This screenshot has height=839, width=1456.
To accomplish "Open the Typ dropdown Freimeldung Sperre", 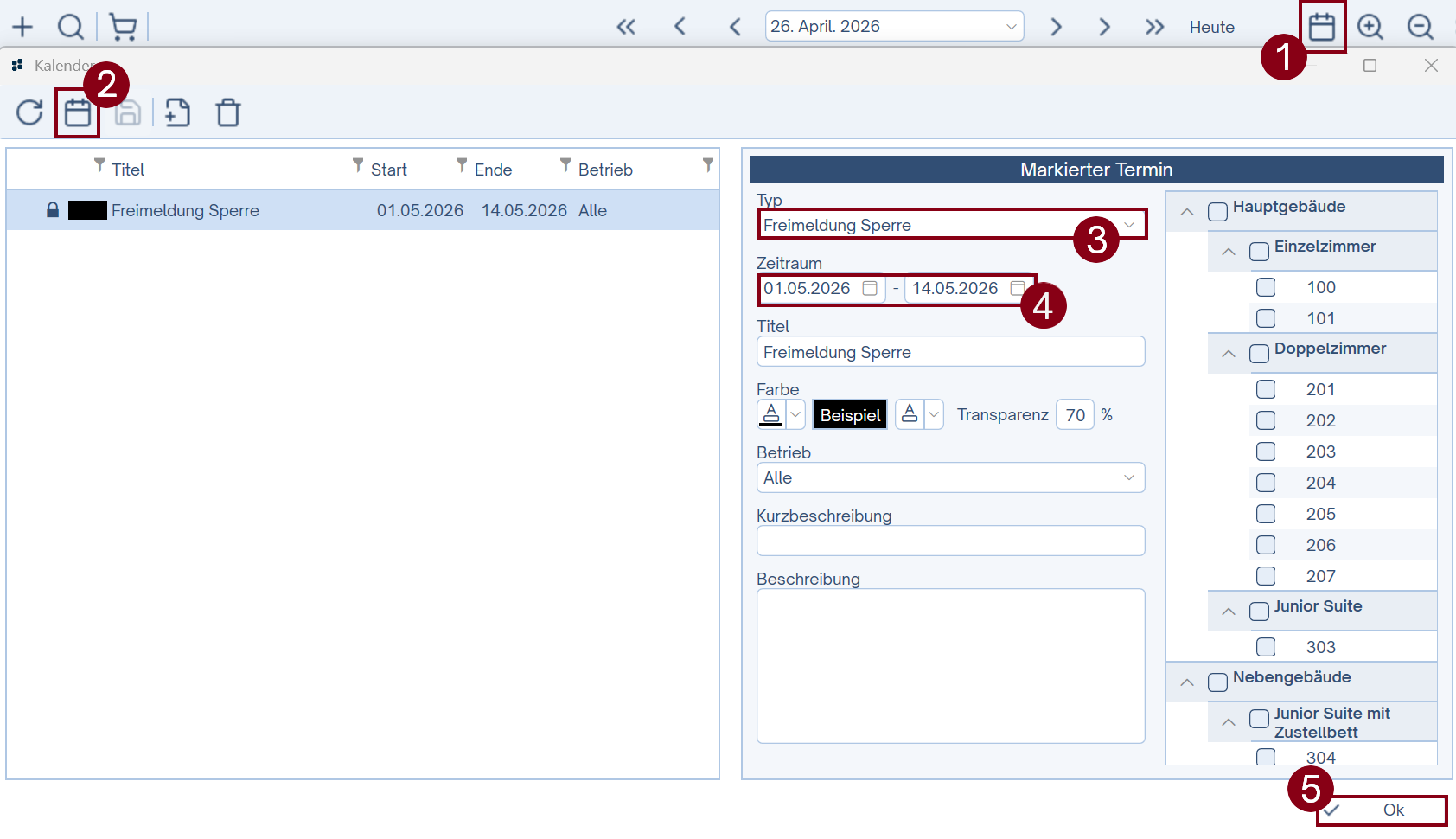I will [951, 225].
